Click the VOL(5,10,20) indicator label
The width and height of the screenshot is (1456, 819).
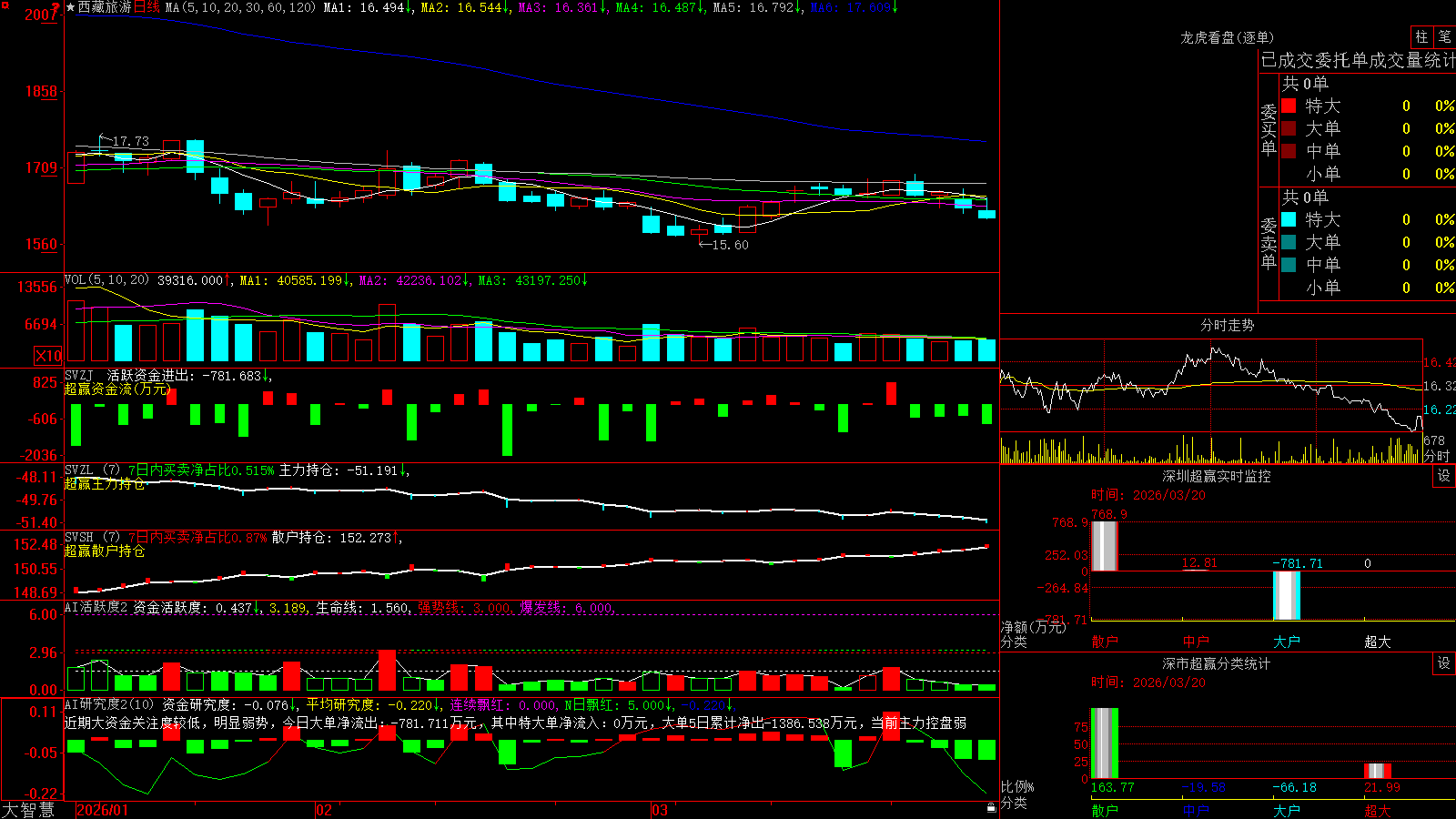point(106,280)
